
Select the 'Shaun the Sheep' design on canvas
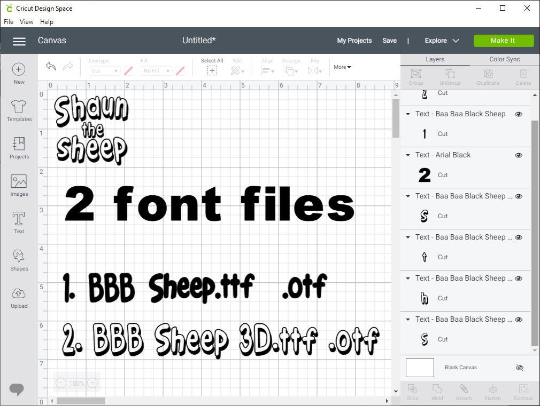(x=91, y=129)
